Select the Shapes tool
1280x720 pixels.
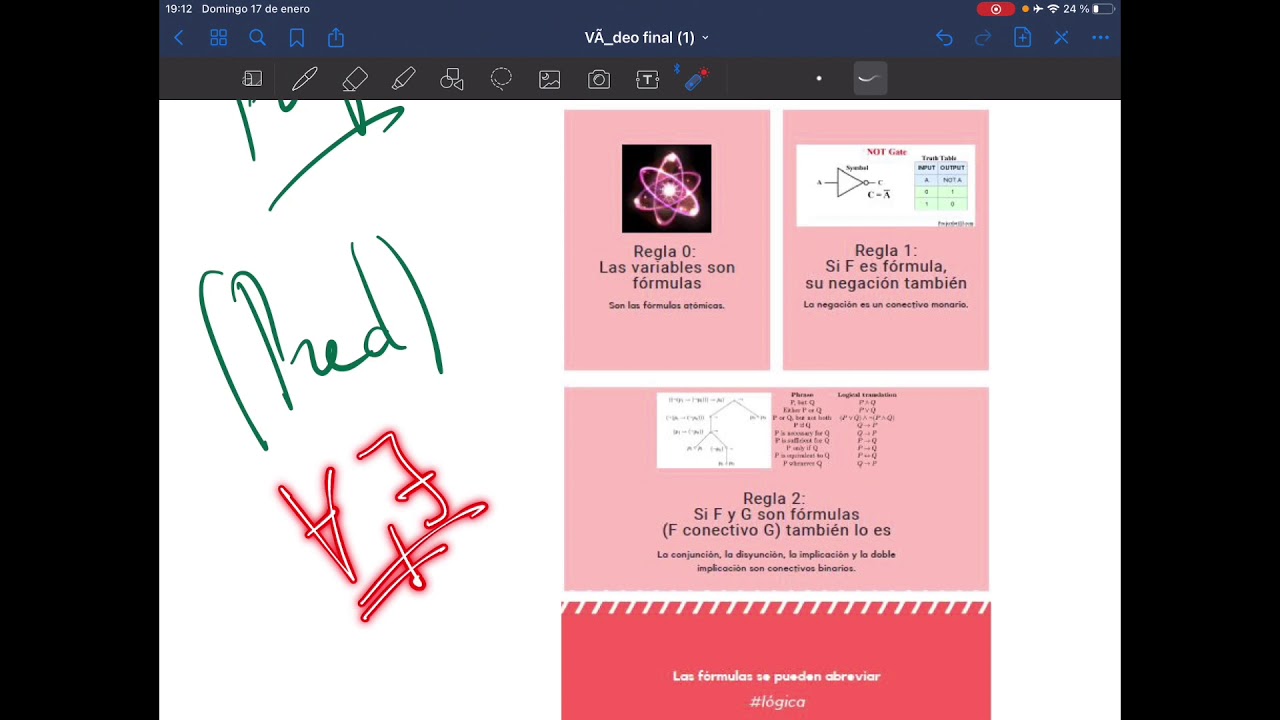pyautogui.click(x=452, y=79)
